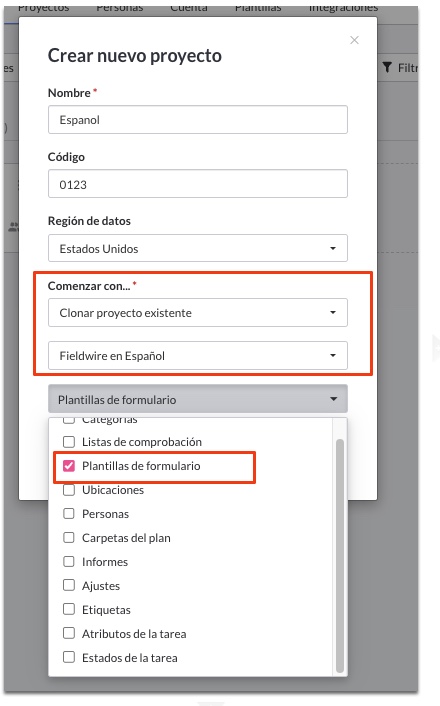Open the Clonar proyecto existente dropdown

pos(198,312)
